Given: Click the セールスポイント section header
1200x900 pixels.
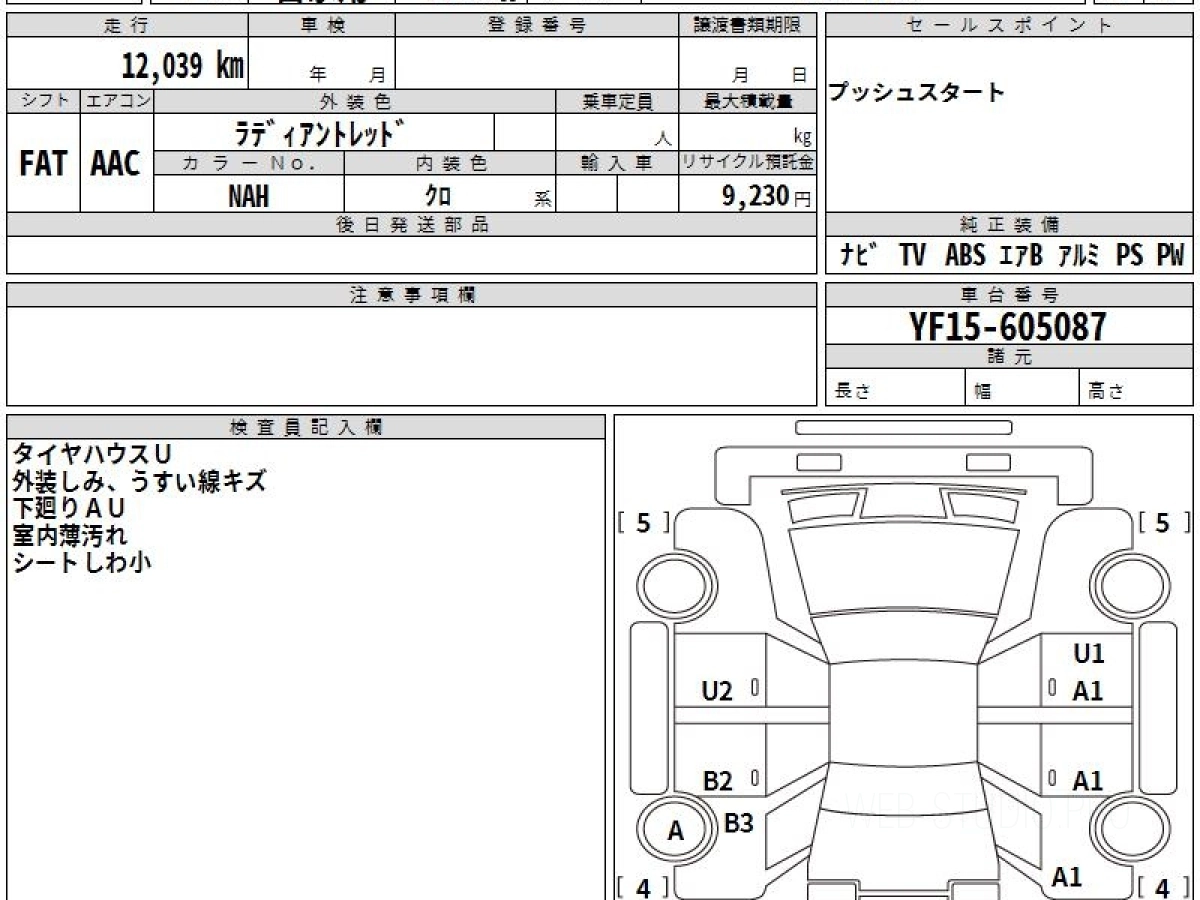Looking at the screenshot, I should click(x=1009, y=27).
